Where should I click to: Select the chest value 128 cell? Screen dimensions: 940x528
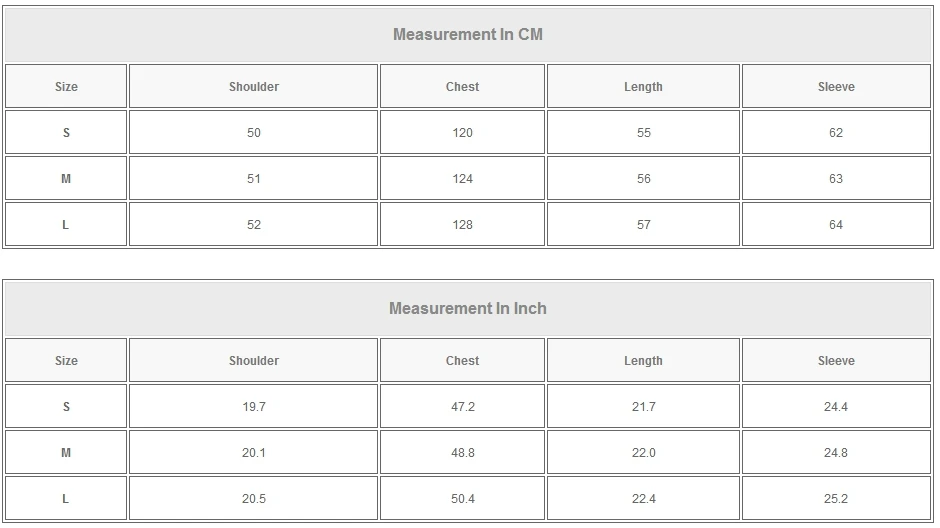pos(462,225)
